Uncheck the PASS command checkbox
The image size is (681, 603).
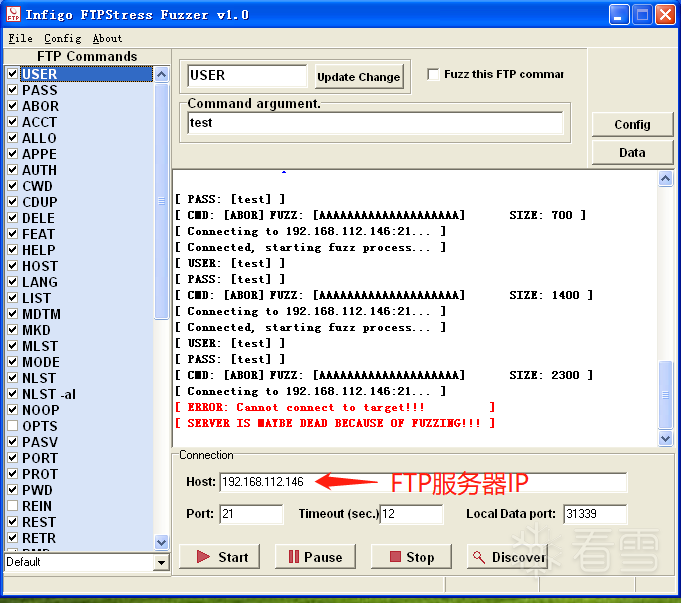coord(13,90)
